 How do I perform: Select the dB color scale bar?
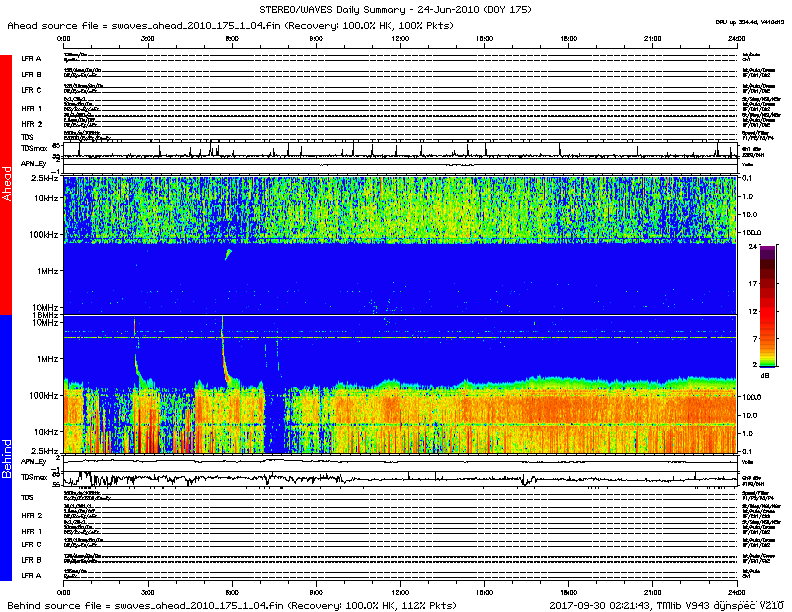click(768, 305)
